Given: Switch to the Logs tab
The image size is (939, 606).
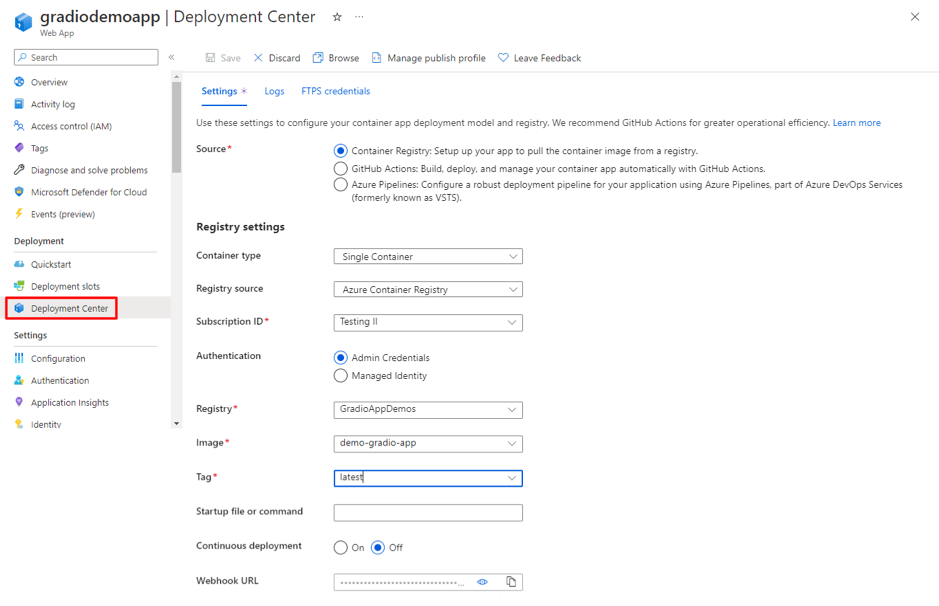Looking at the screenshot, I should tap(274, 90).
